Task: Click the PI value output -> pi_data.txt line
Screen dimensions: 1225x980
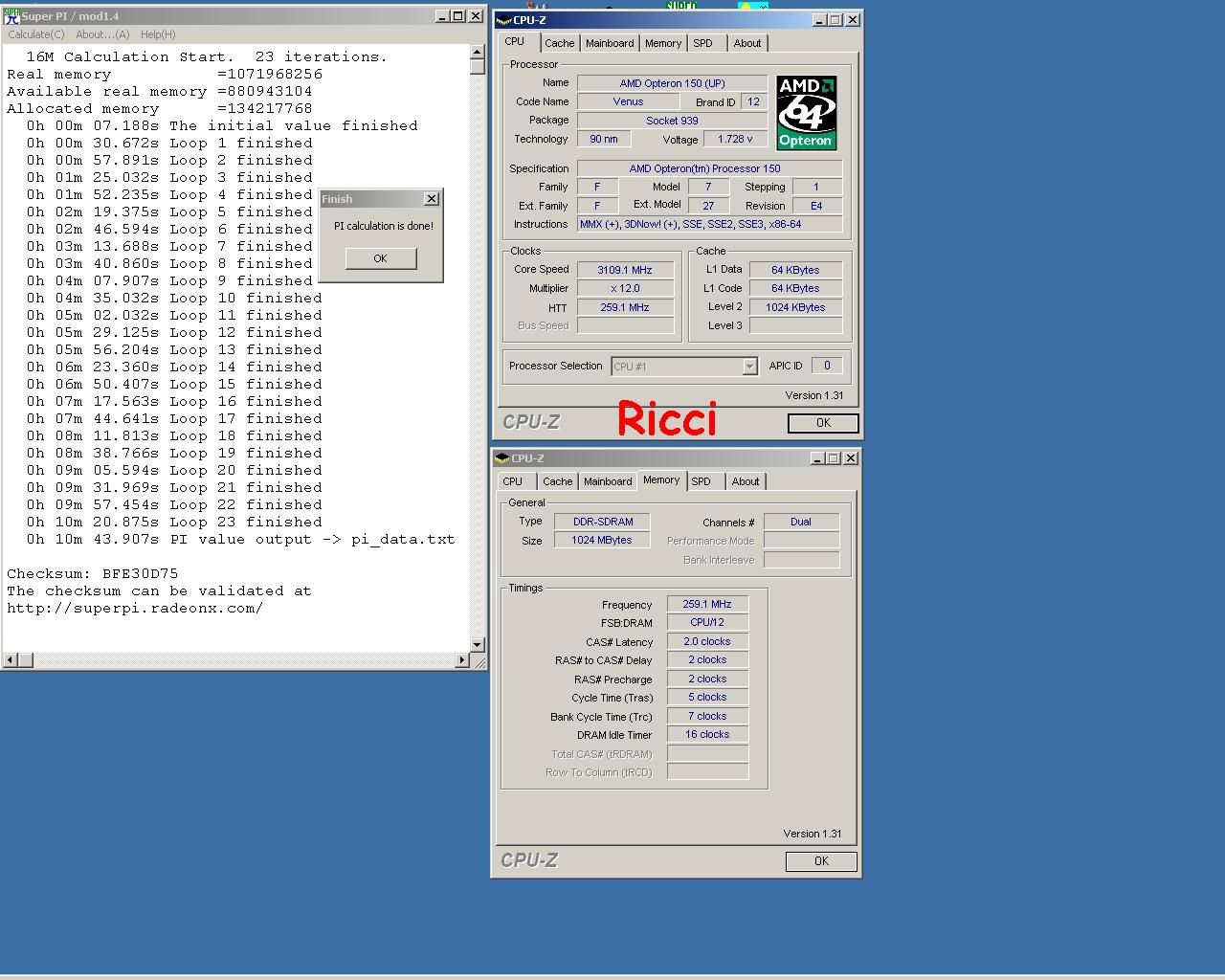Action: (241, 540)
